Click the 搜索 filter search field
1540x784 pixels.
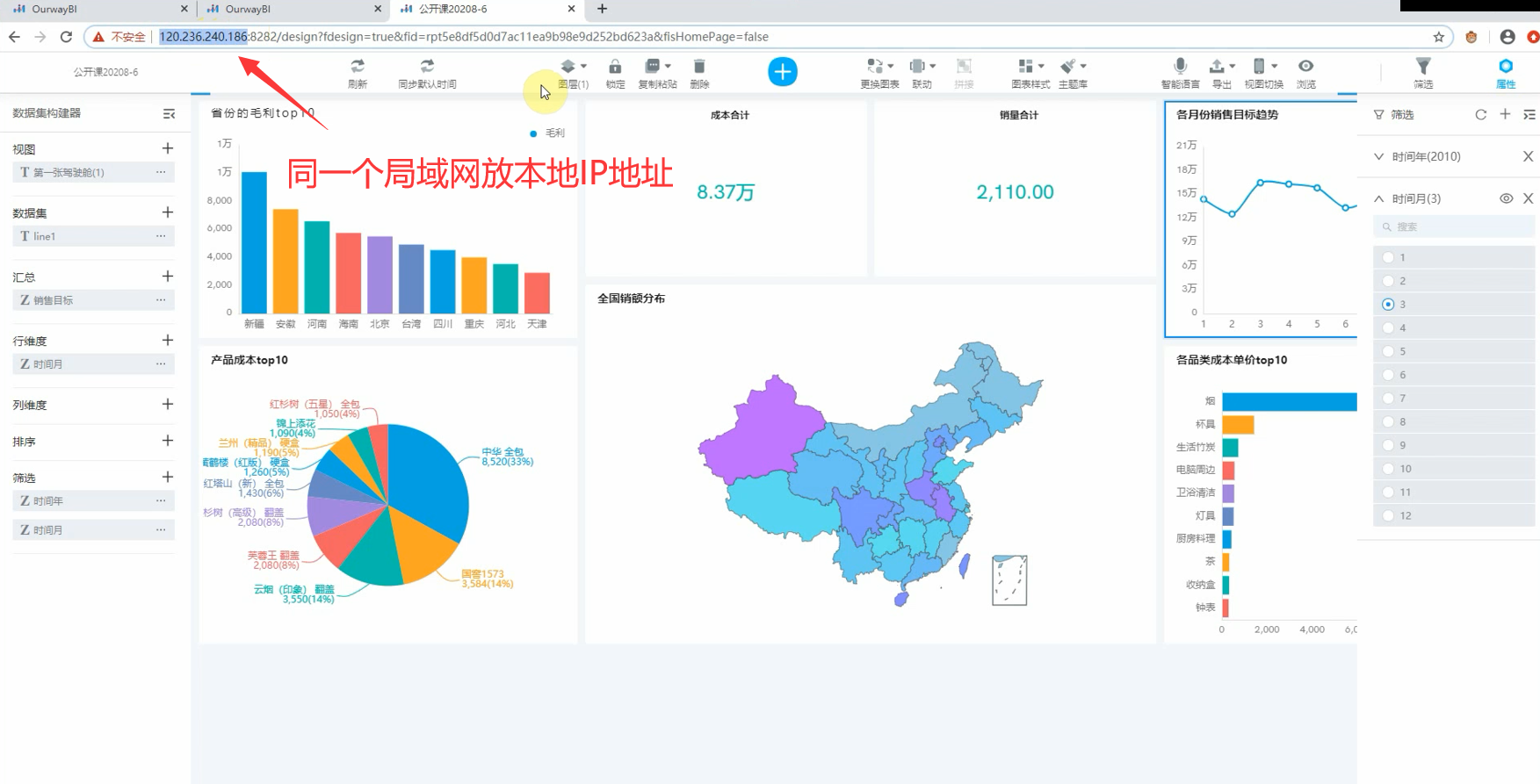(x=1454, y=227)
